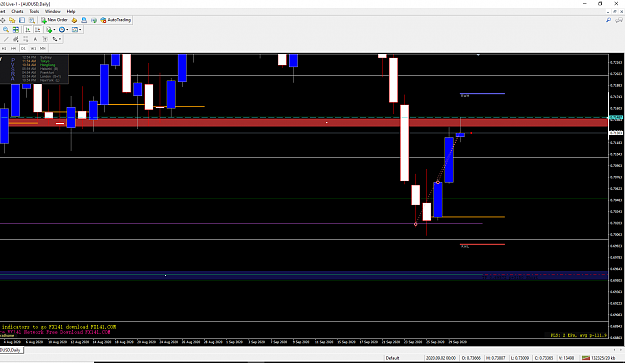Viewport: 625px width, 363px height.
Task: Open the MetaEditor gold book icon
Action: coord(74,20)
